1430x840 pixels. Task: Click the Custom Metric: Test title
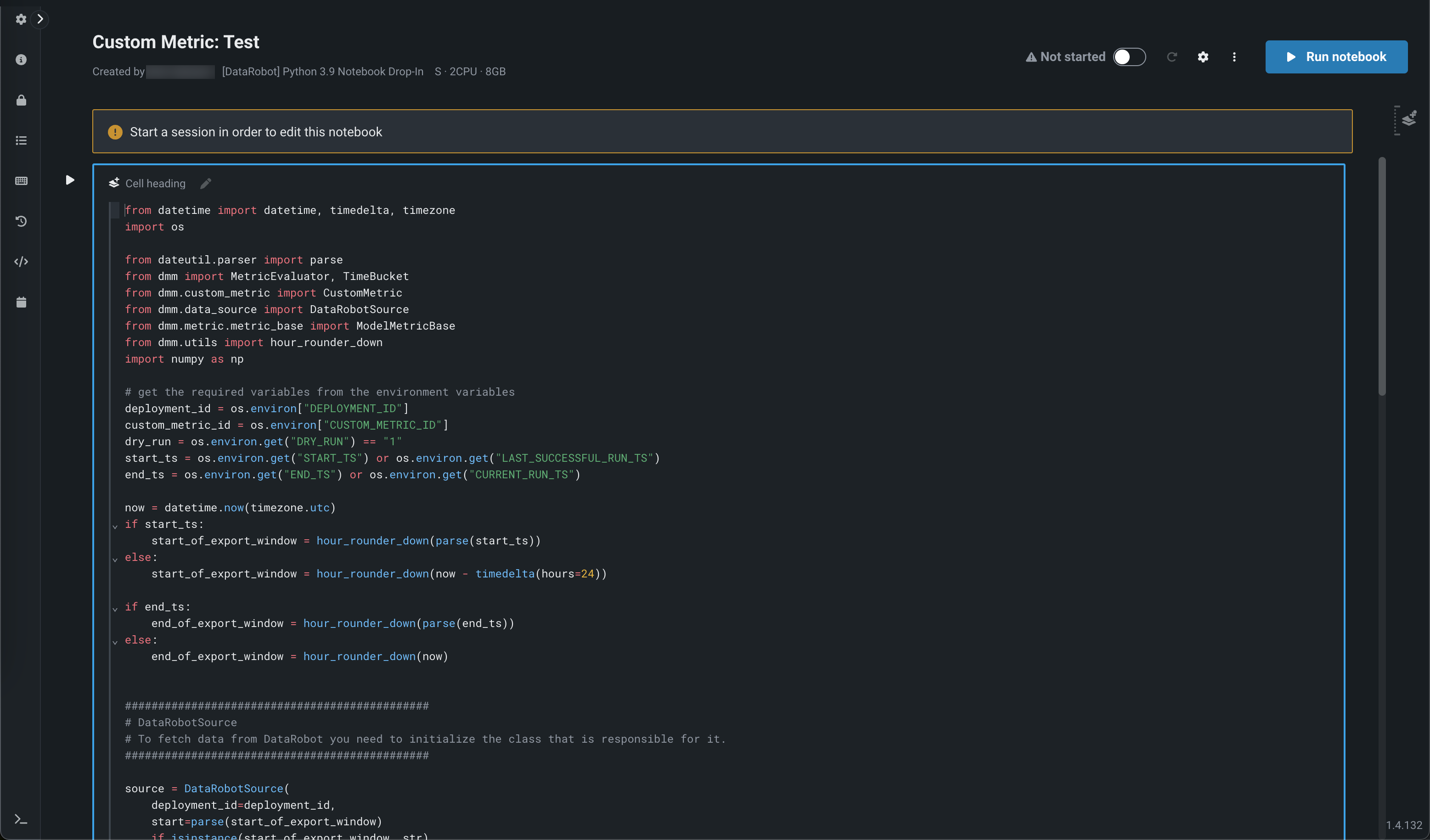point(175,42)
